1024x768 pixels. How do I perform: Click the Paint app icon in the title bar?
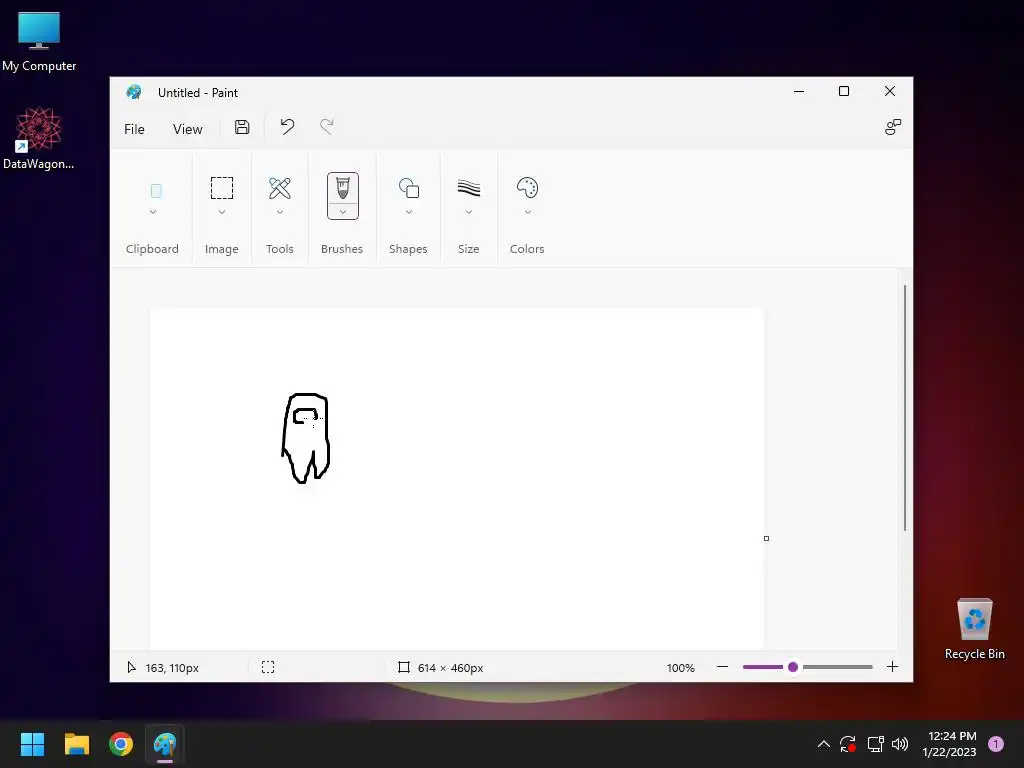134,92
